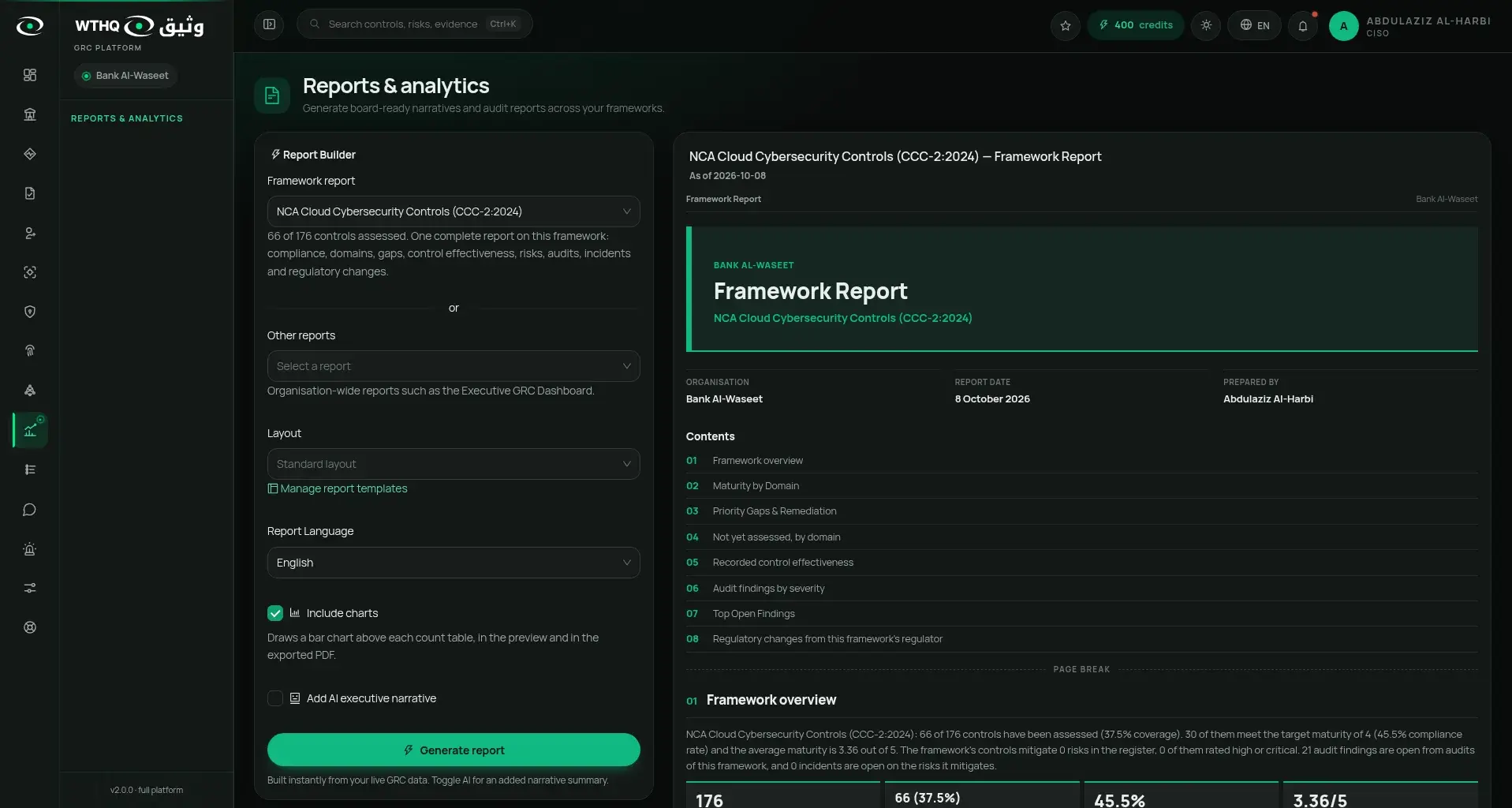Open the diamond pulse icon in sidebar
This screenshot has width=1512, height=808.
30,154
